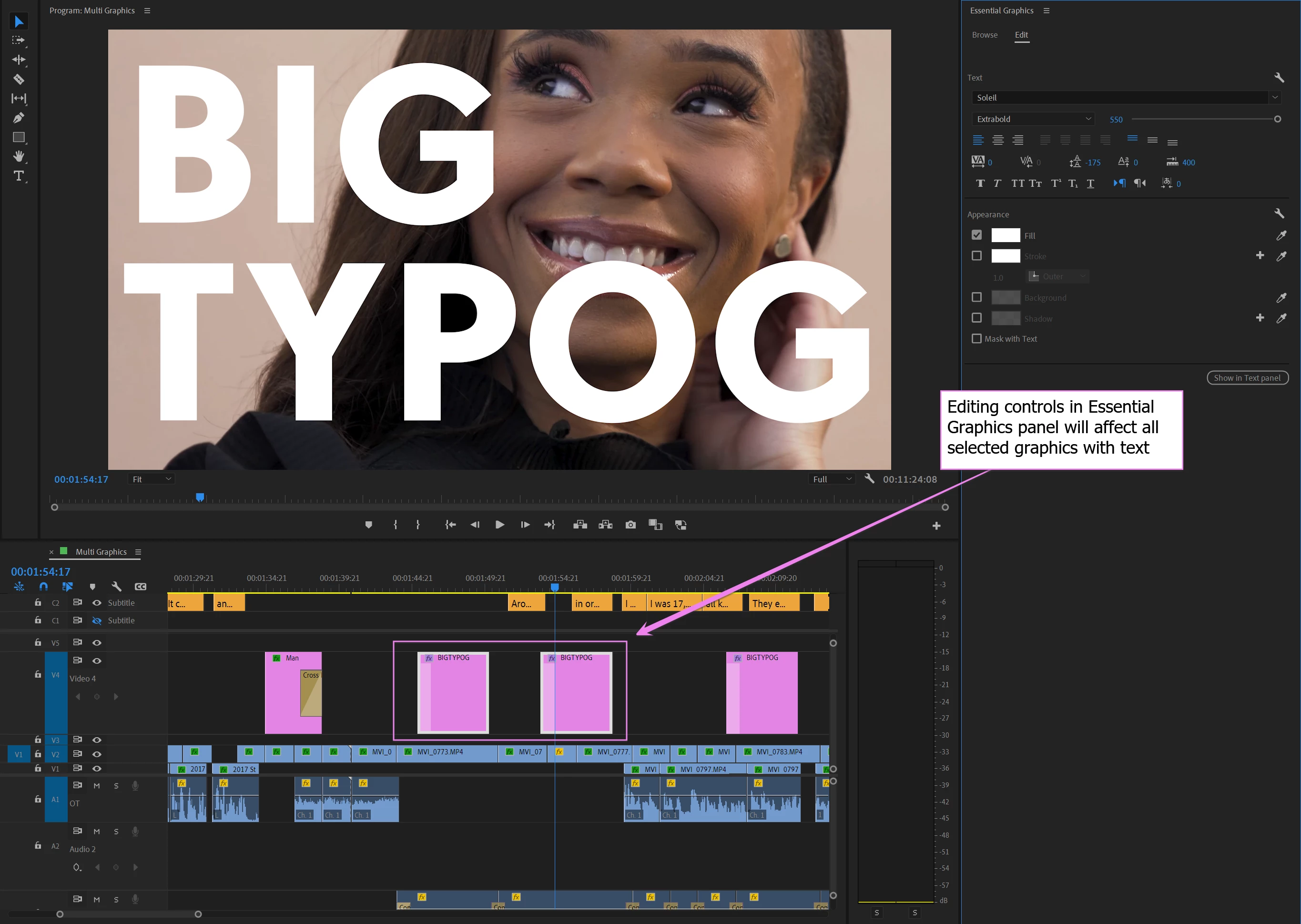
Task: Toggle Faux Bold text style
Action: (980, 183)
